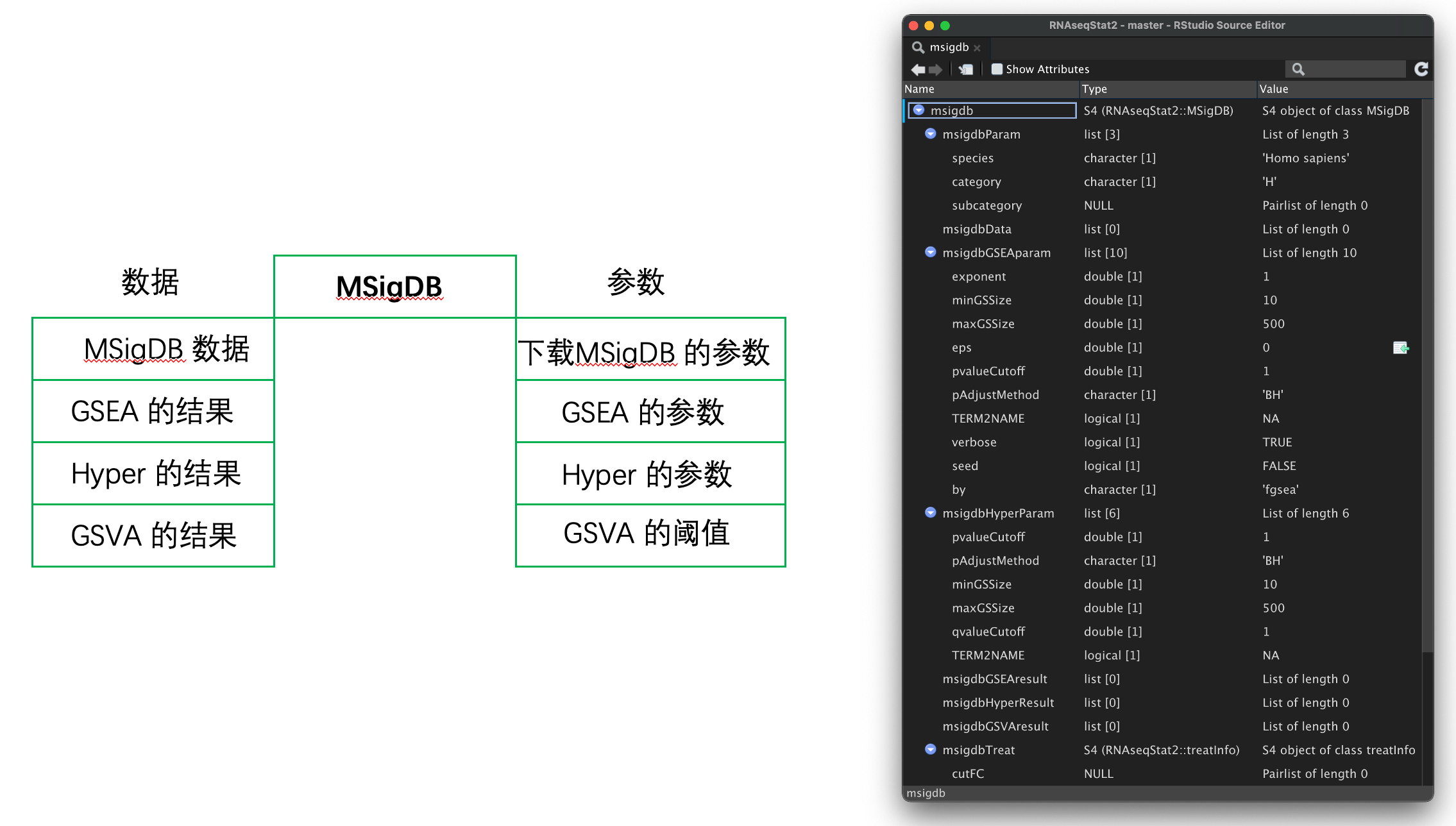Click the object explorer search field
This screenshot has width=1456, height=826.
point(1345,69)
